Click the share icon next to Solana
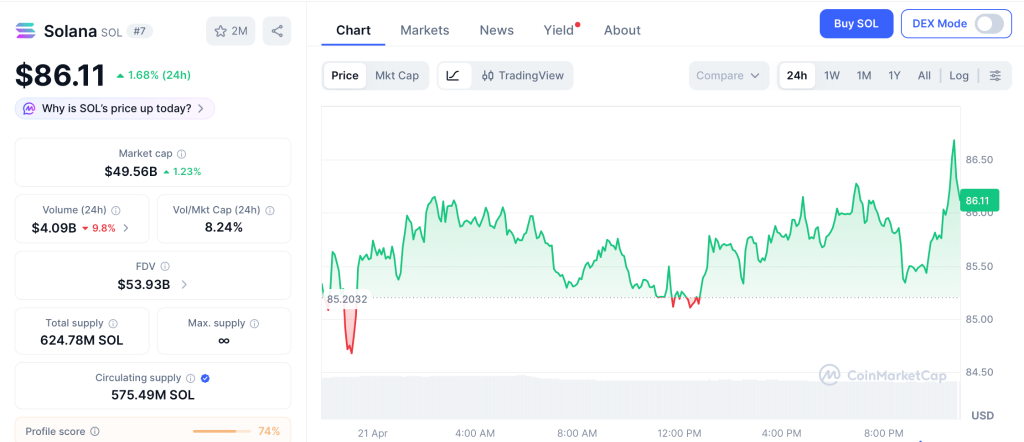Screen dimensions: 1024x442 277,31
